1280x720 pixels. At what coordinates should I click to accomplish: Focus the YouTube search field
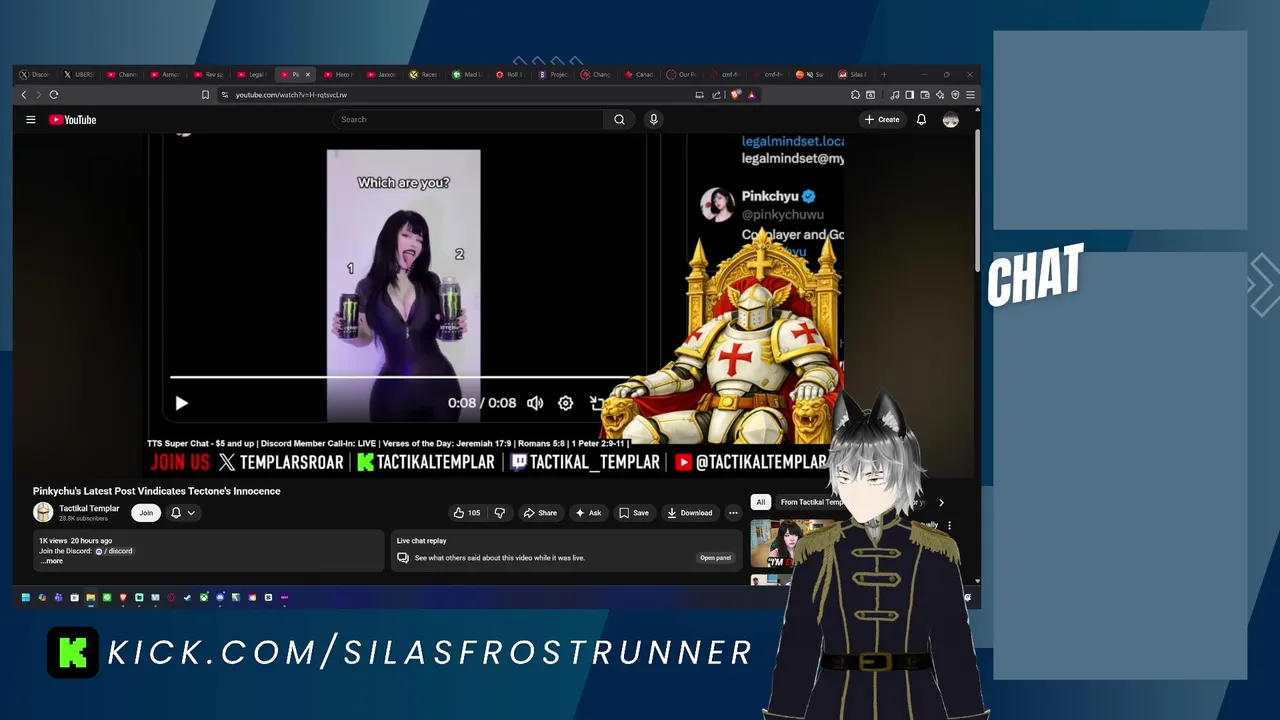click(468, 120)
